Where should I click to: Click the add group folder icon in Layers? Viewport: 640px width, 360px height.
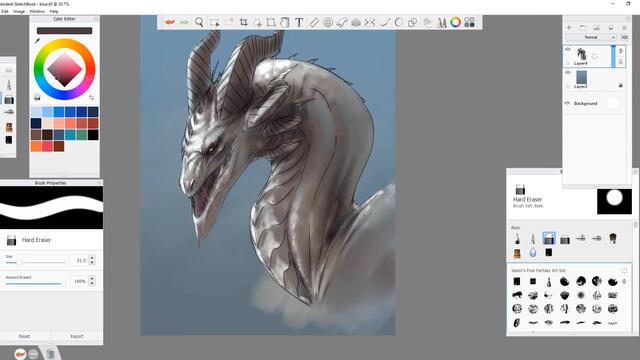click(583, 28)
